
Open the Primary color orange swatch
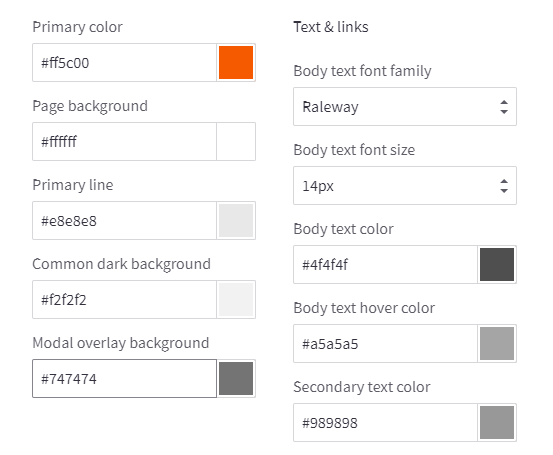(236, 62)
